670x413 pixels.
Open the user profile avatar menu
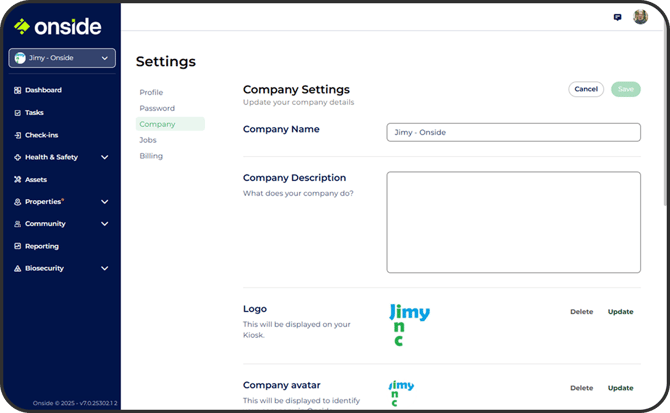pyautogui.click(x=640, y=17)
